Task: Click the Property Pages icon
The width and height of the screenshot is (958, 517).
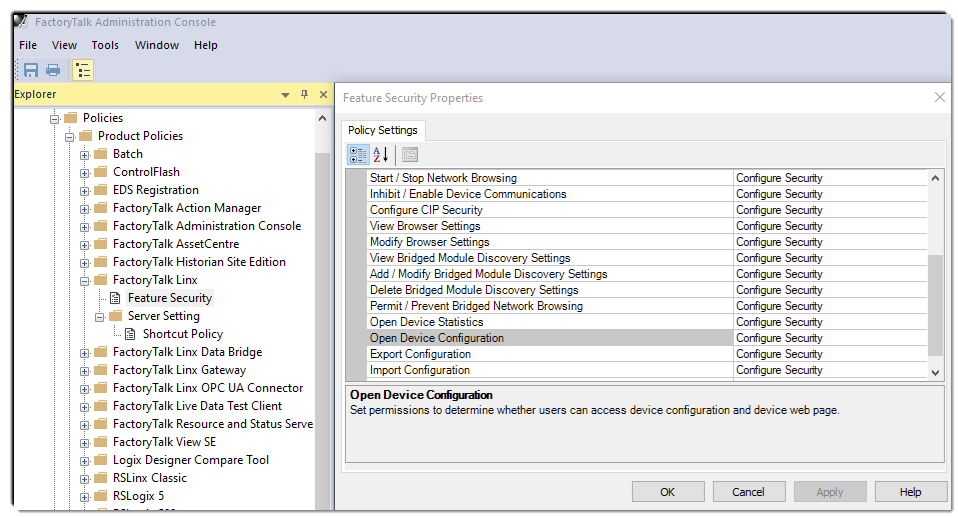Action: (x=410, y=155)
